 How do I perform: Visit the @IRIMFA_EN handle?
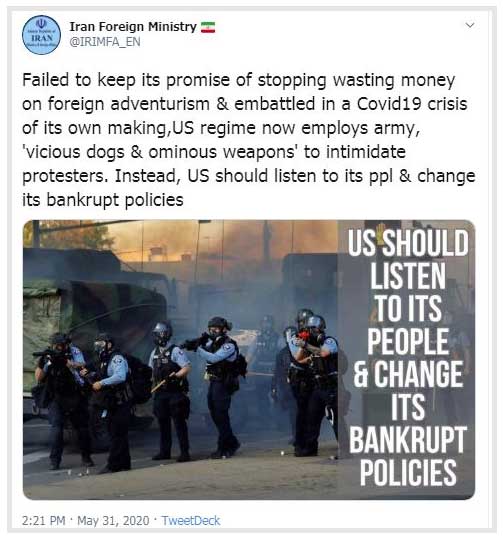coord(105,42)
